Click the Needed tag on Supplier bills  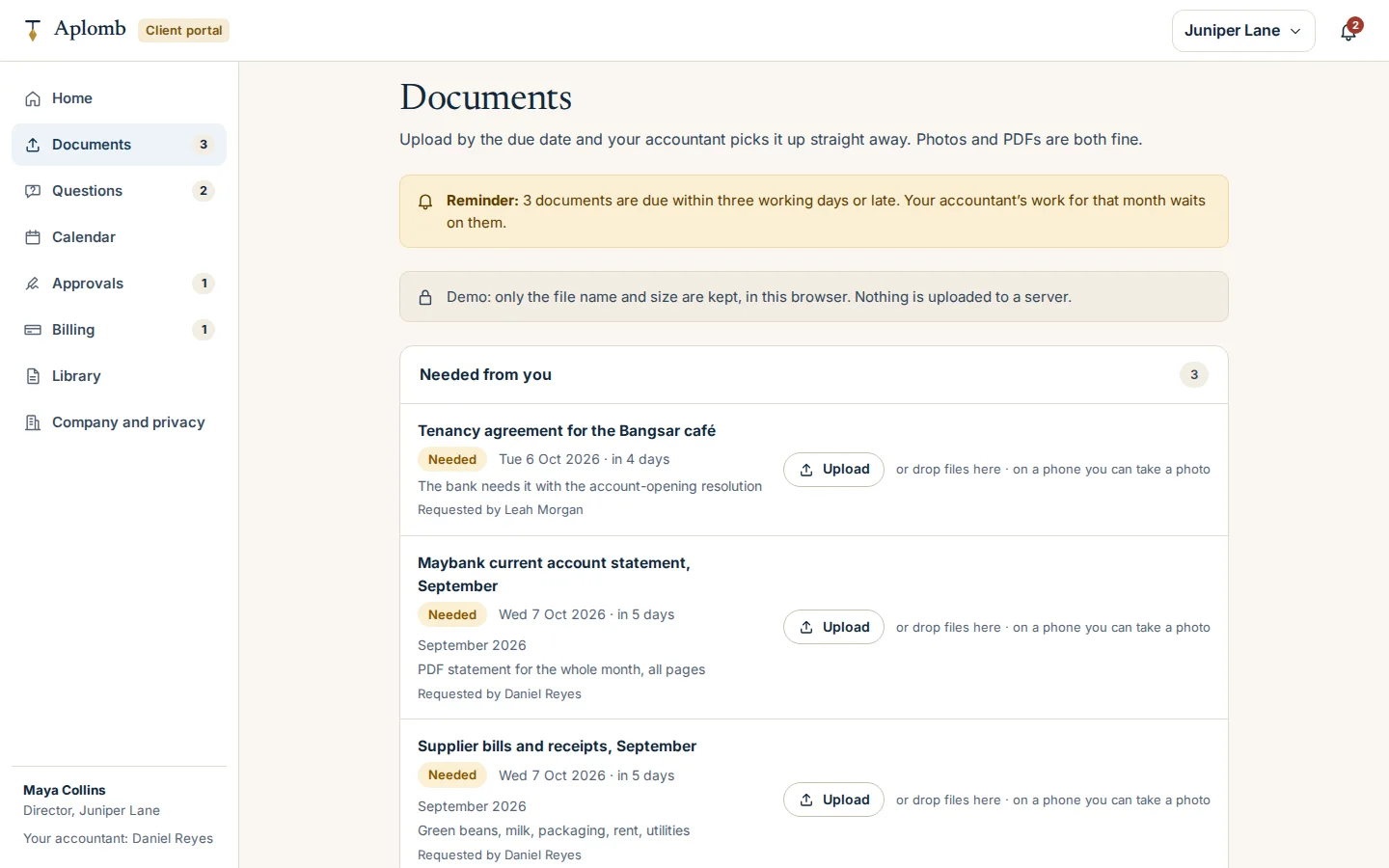tap(452, 775)
